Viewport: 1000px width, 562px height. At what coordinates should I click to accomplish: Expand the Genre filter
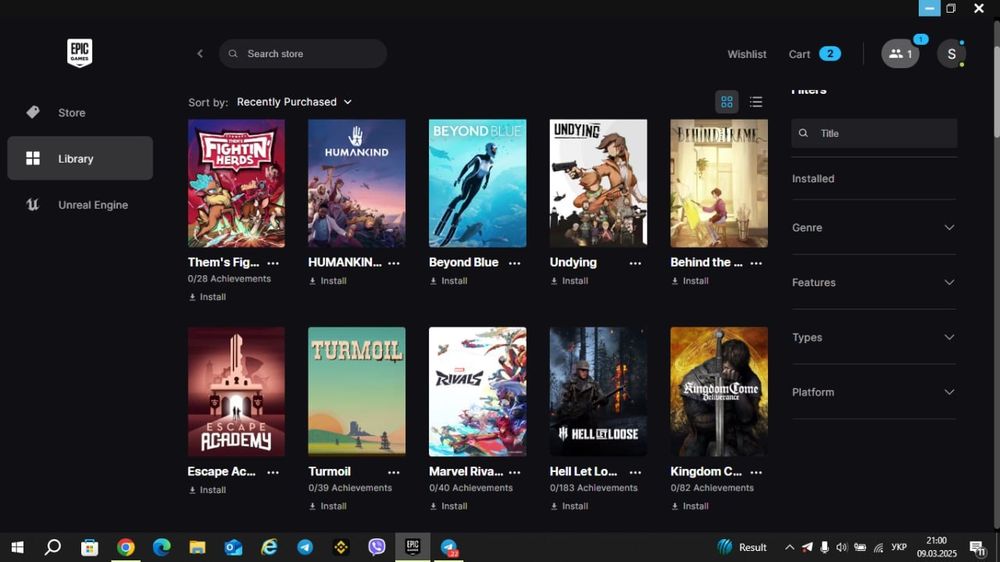(873, 228)
